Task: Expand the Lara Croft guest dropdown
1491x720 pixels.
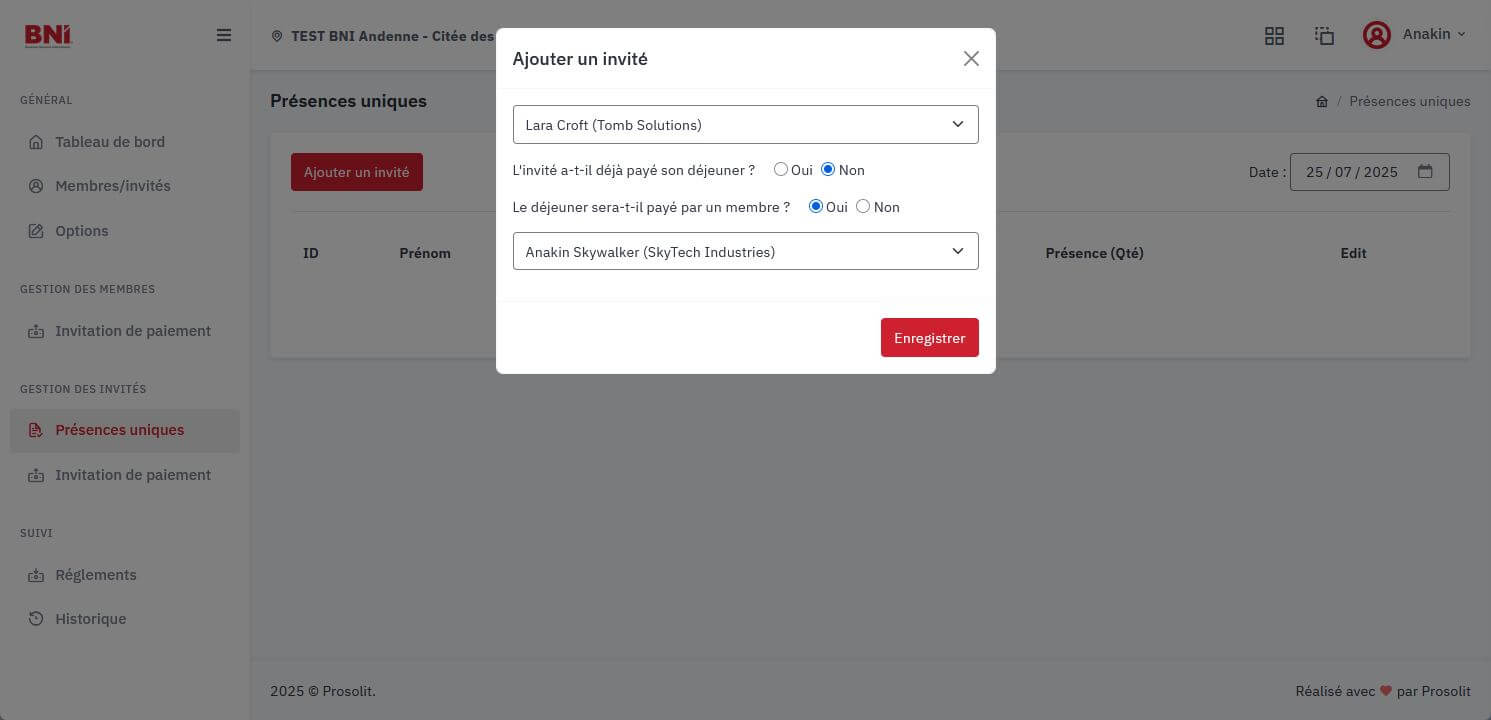Action: 746,125
